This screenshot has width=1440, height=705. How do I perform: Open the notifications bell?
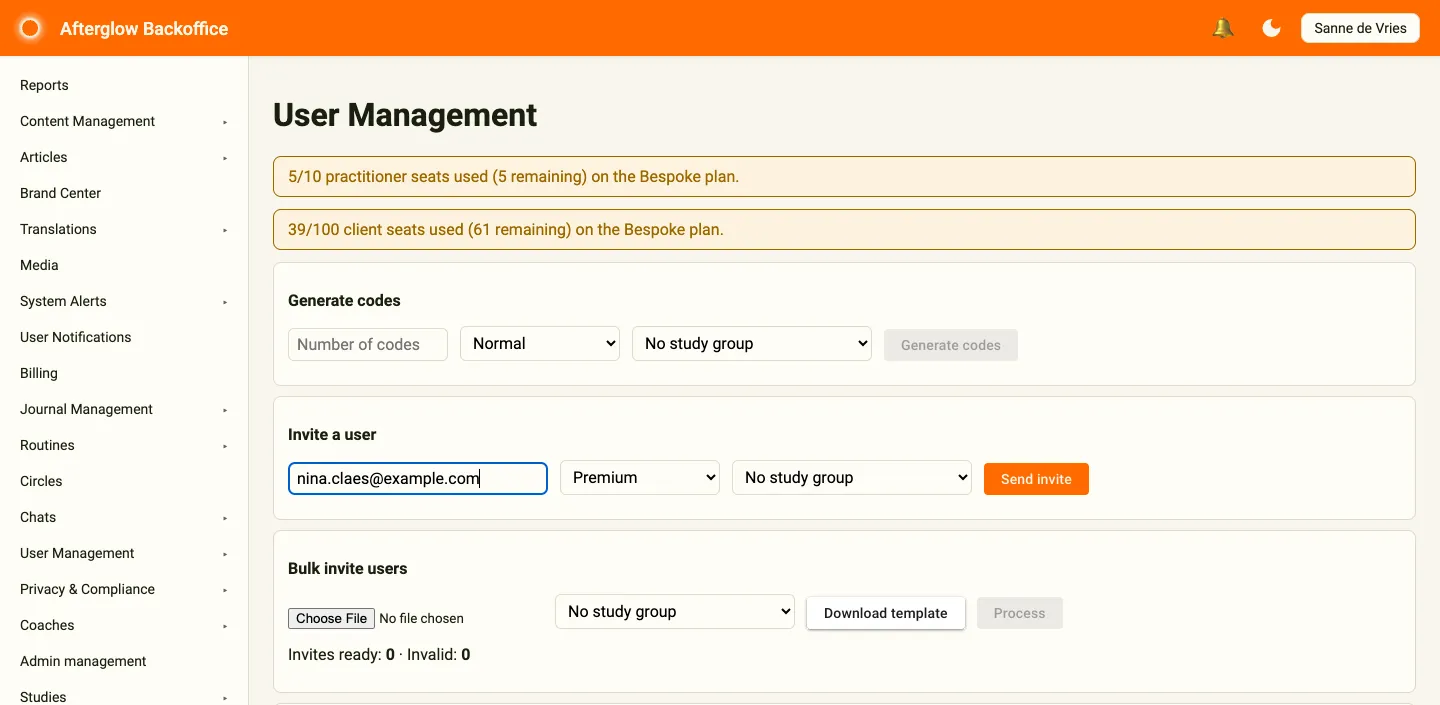click(x=1222, y=28)
